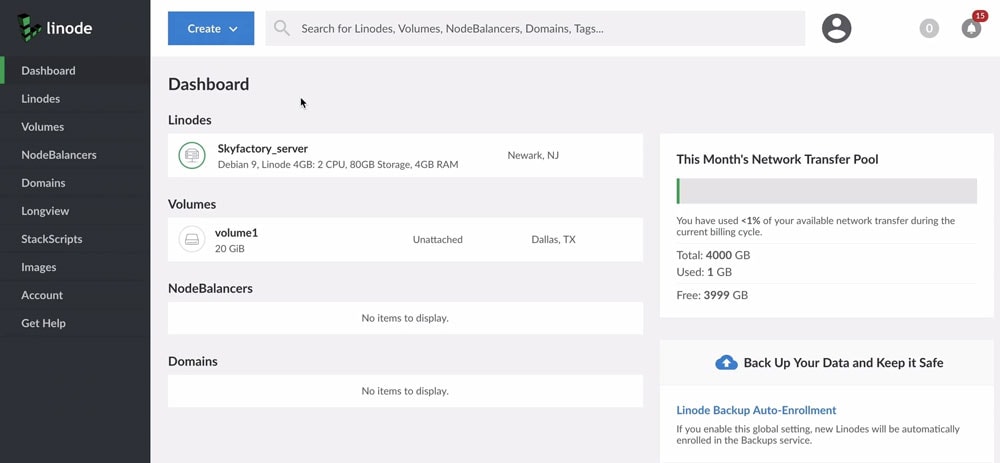Click the Newark, NJ location text

[533, 155]
